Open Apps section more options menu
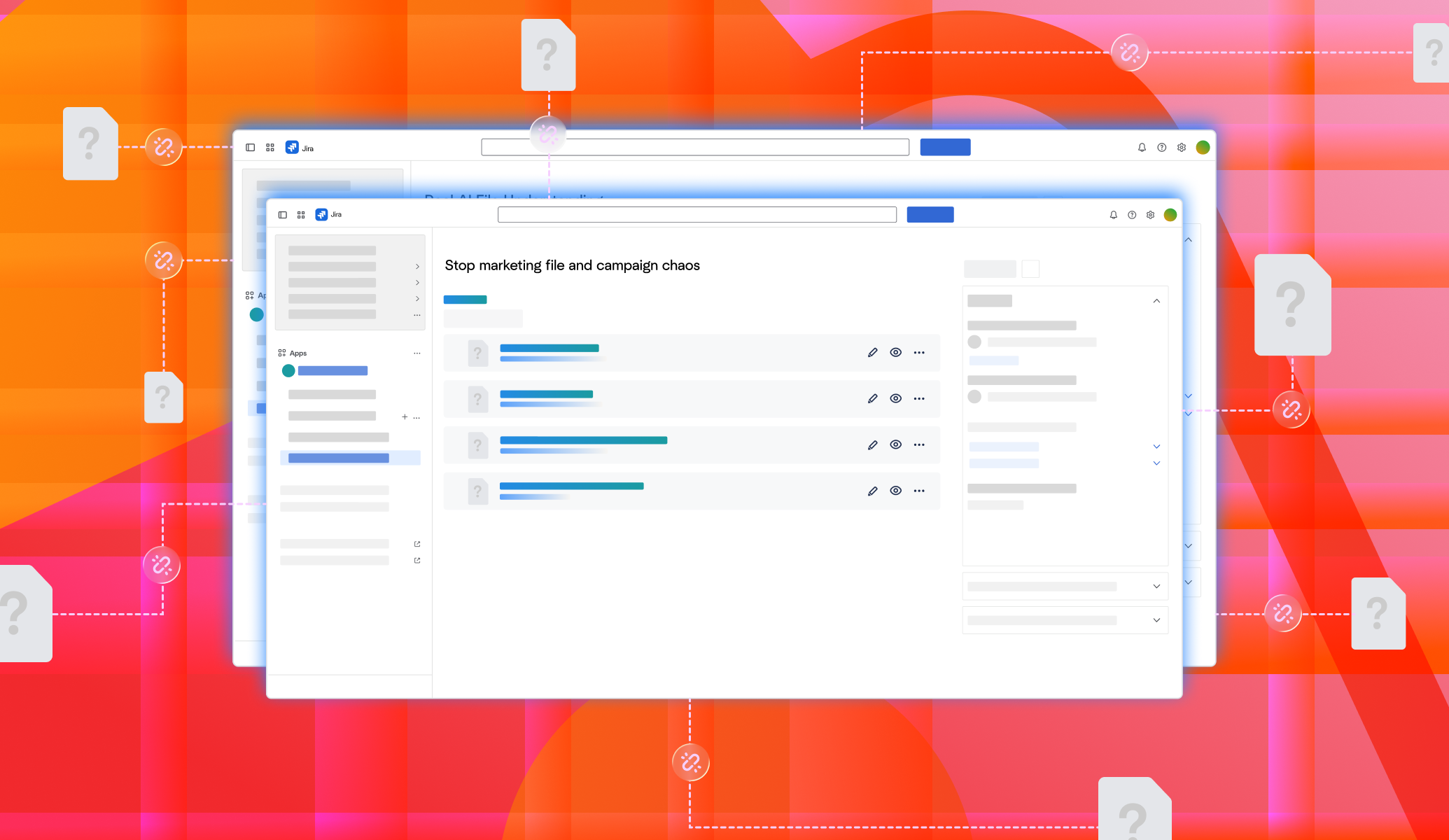Screen dimensions: 1449x840 (417, 353)
